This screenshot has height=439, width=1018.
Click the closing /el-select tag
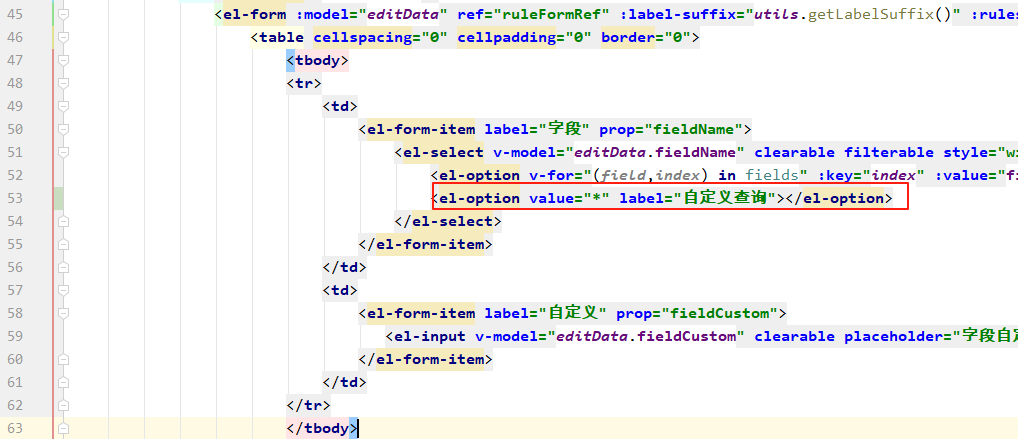[x=447, y=222]
